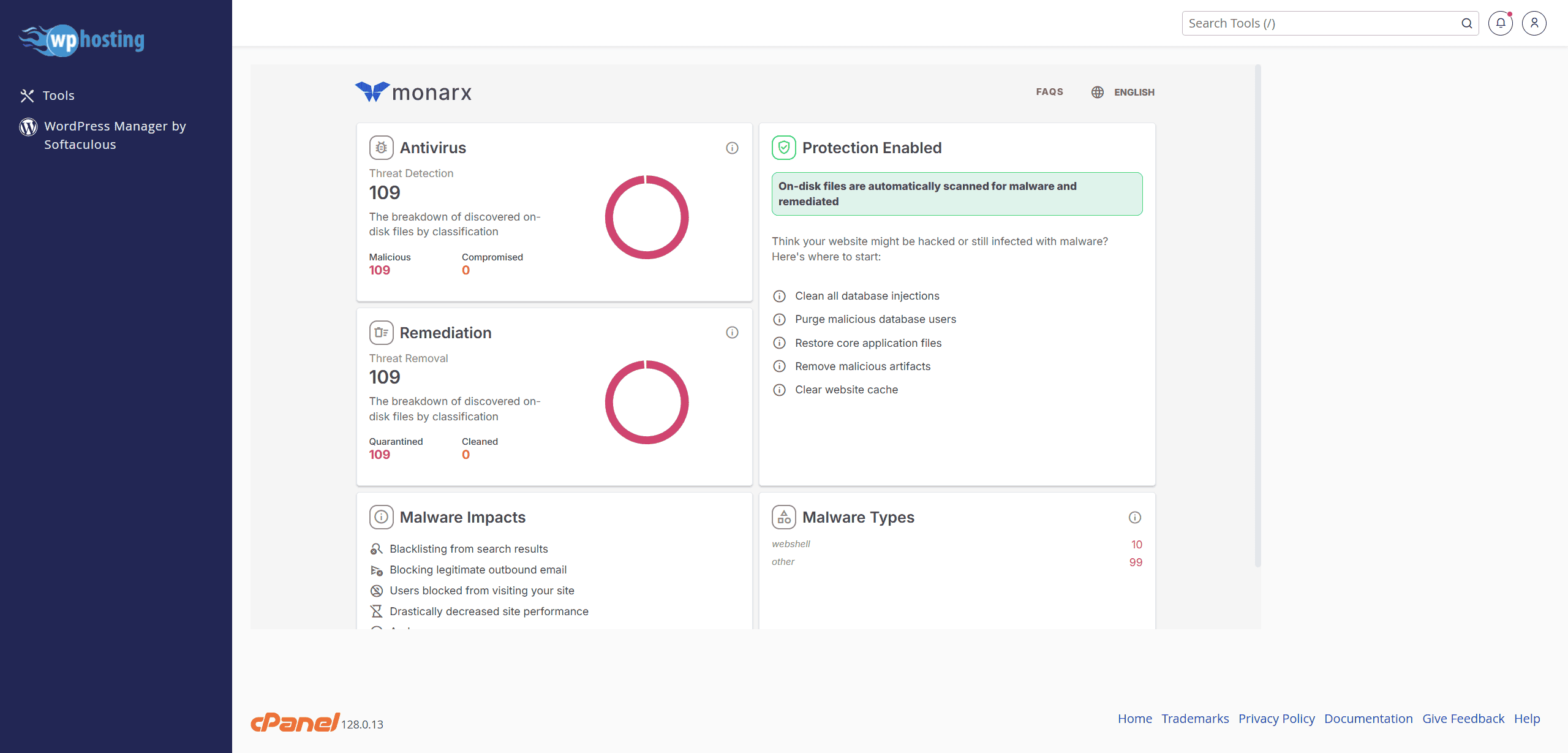Image resolution: width=1568 pixels, height=753 pixels.
Task: Open Tools in the sidebar
Action: click(x=58, y=96)
